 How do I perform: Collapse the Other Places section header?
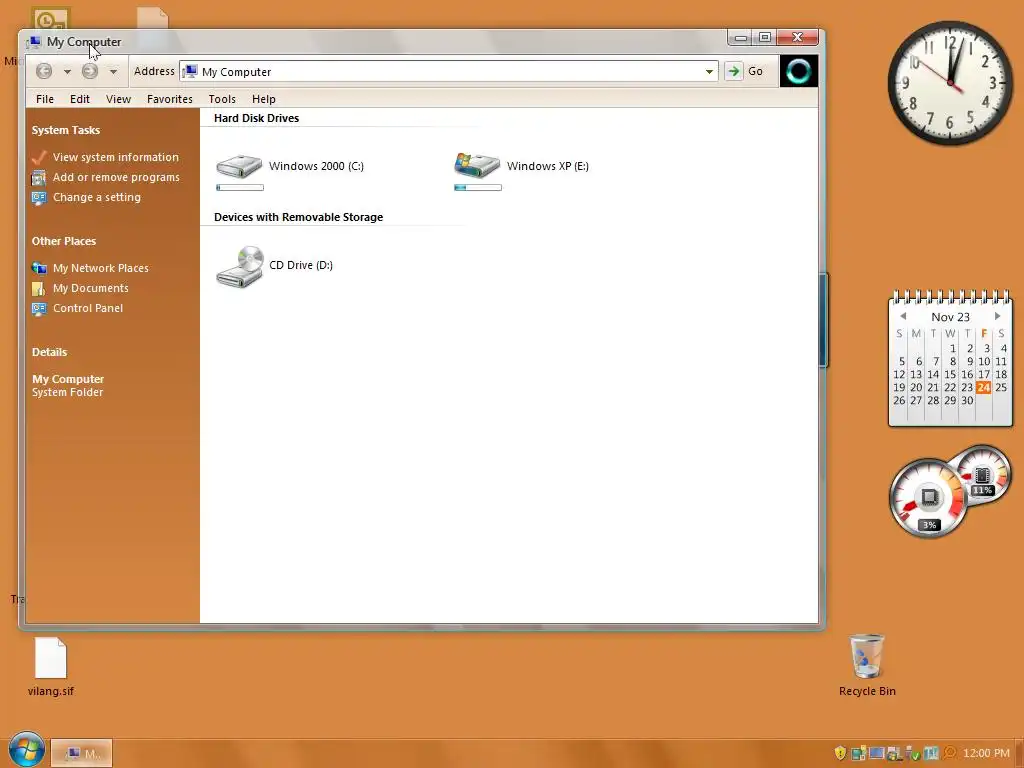(64, 241)
